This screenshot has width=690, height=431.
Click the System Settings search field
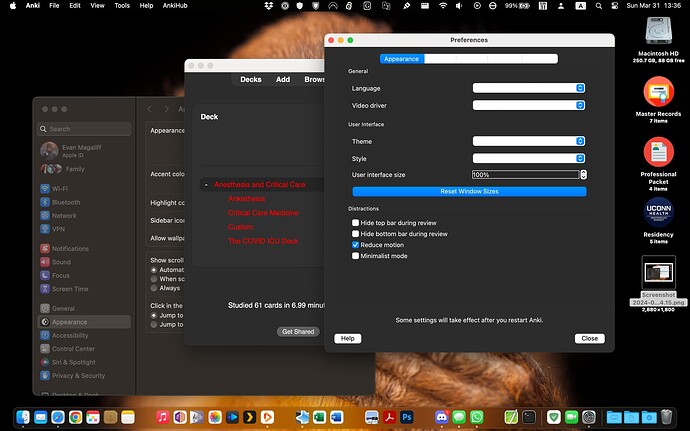(x=84, y=129)
